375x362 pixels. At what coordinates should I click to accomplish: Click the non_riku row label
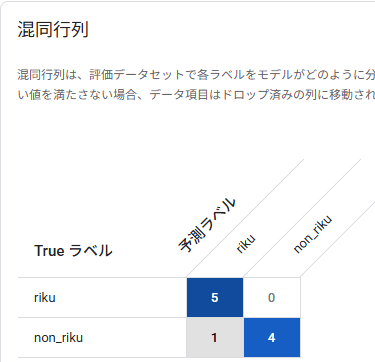(58, 338)
